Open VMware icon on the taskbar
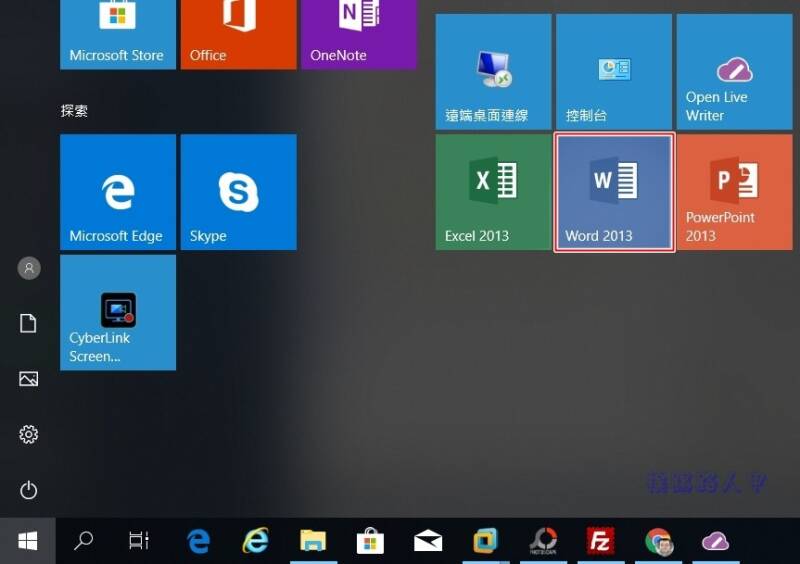 tap(485, 541)
